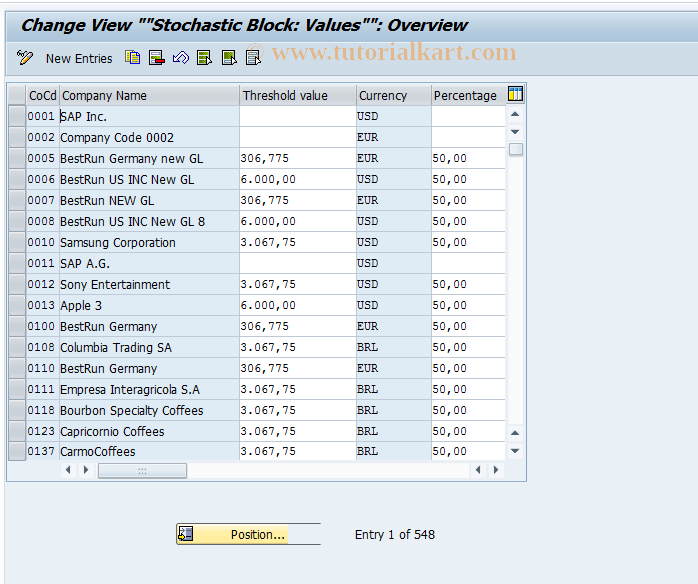The image size is (698, 584).
Task: Click the Threshold value column header
Action: point(298,95)
